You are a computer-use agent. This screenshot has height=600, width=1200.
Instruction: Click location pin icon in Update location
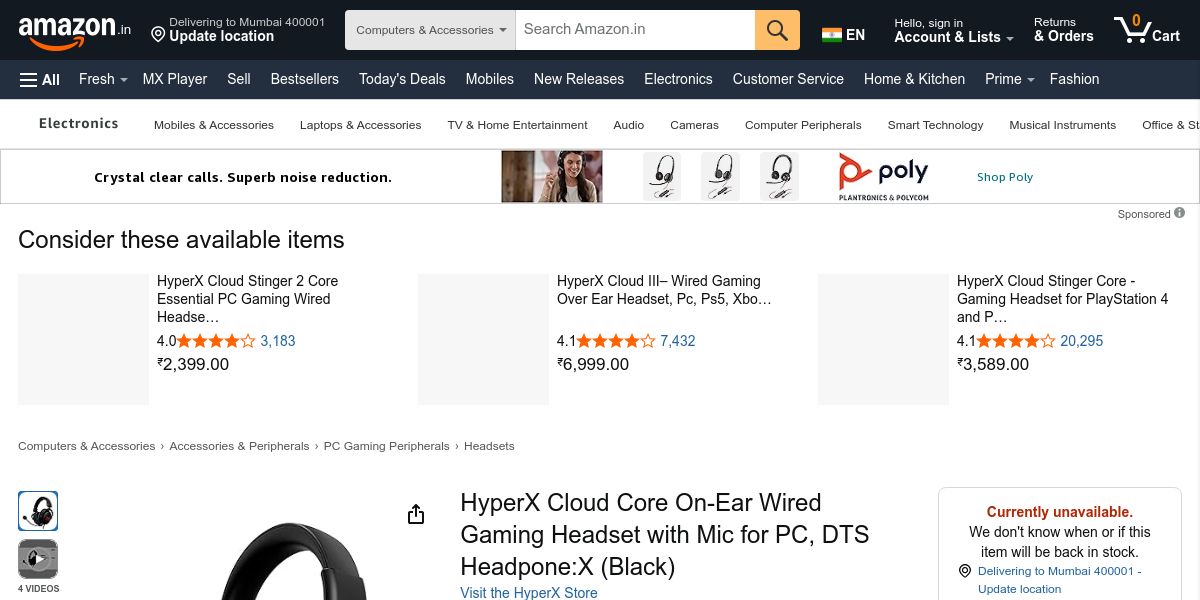(158, 36)
